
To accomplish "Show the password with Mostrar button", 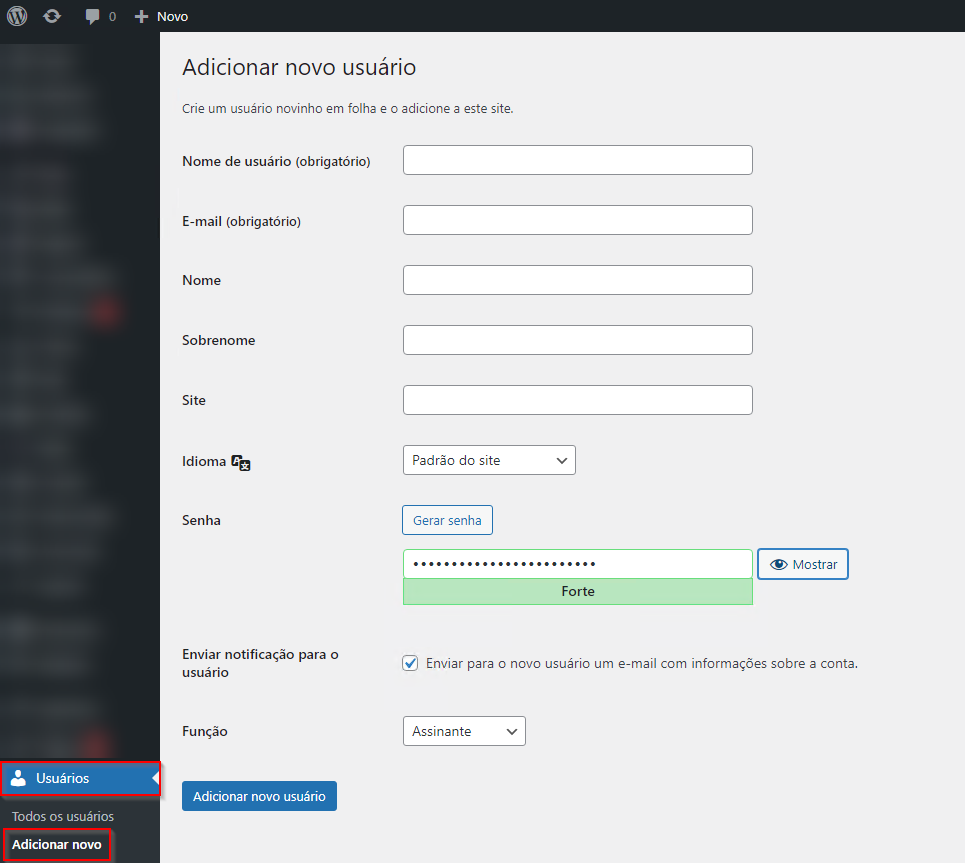I will (803, 564).
